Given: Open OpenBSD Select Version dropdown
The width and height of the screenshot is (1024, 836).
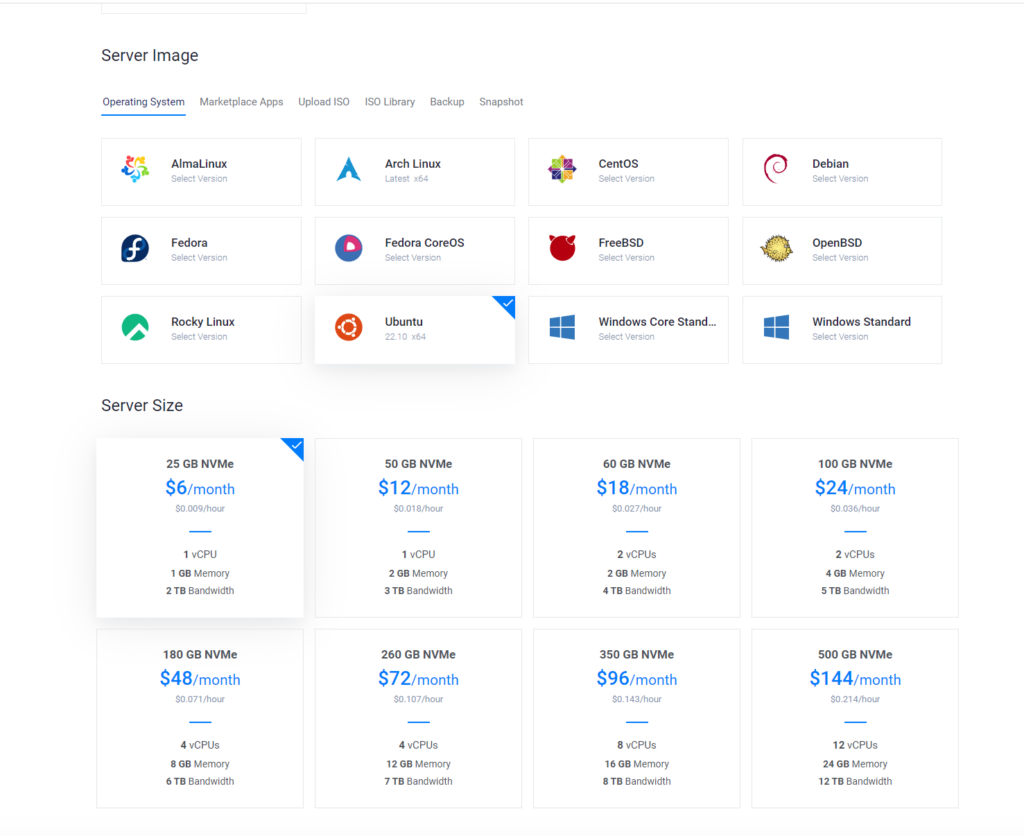Looking at the screenshot, I should [x=840, y=258].
